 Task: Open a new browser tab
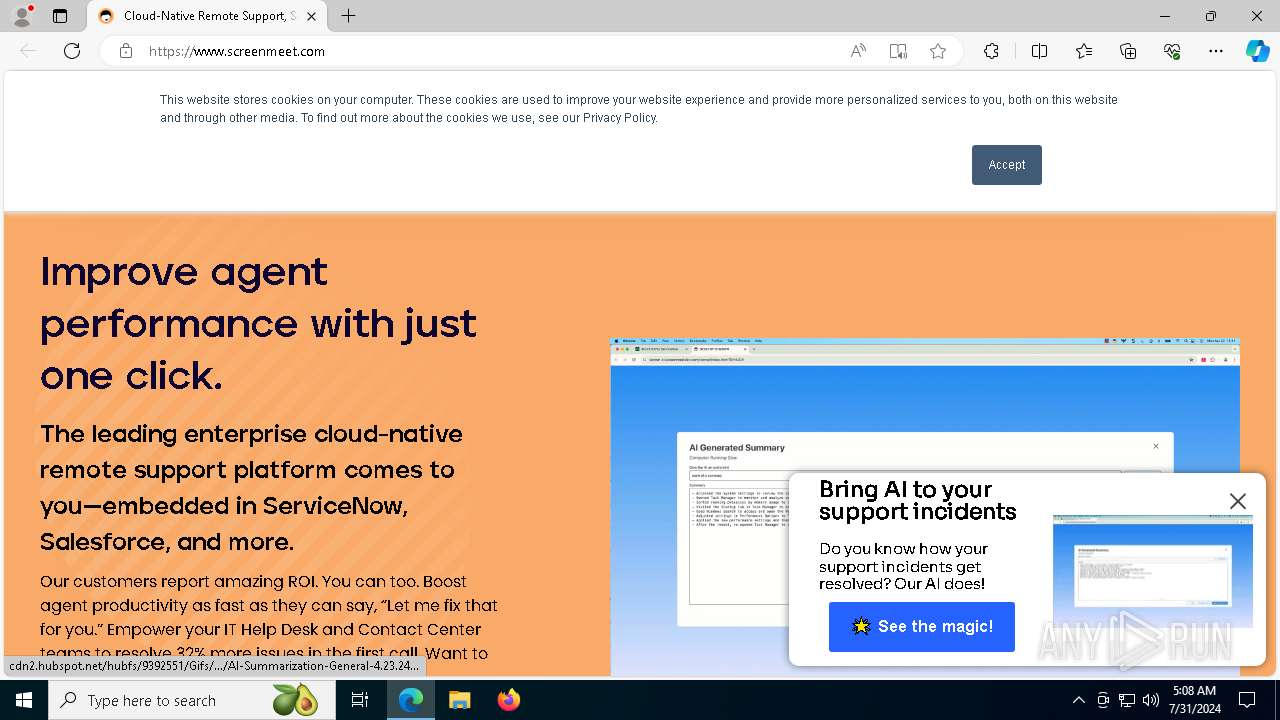(x=348, y=16)
